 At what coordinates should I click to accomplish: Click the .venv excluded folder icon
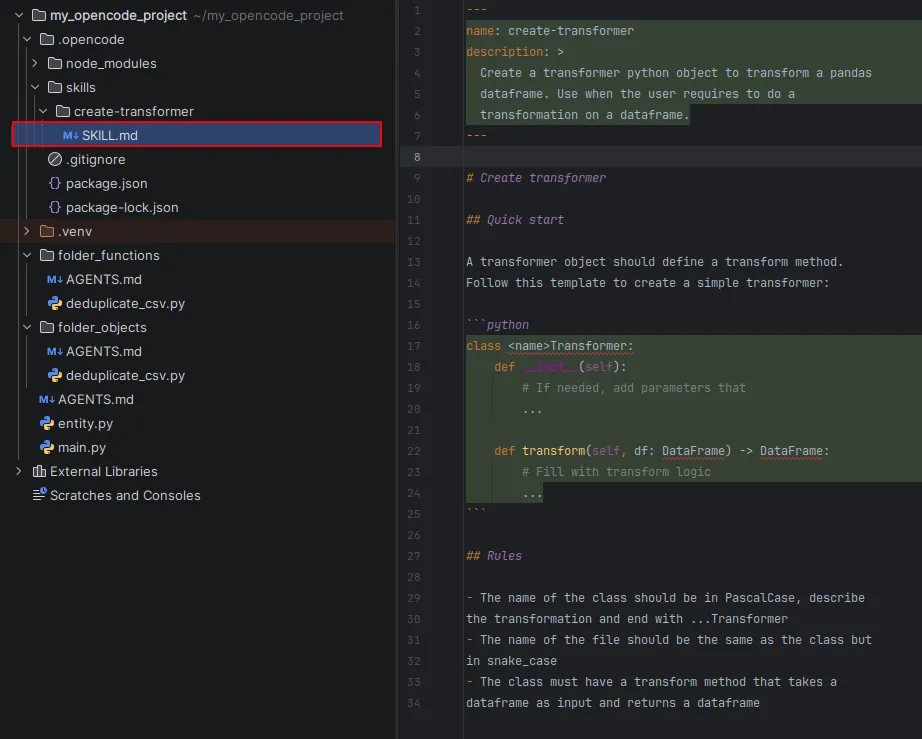click(47, 232)
